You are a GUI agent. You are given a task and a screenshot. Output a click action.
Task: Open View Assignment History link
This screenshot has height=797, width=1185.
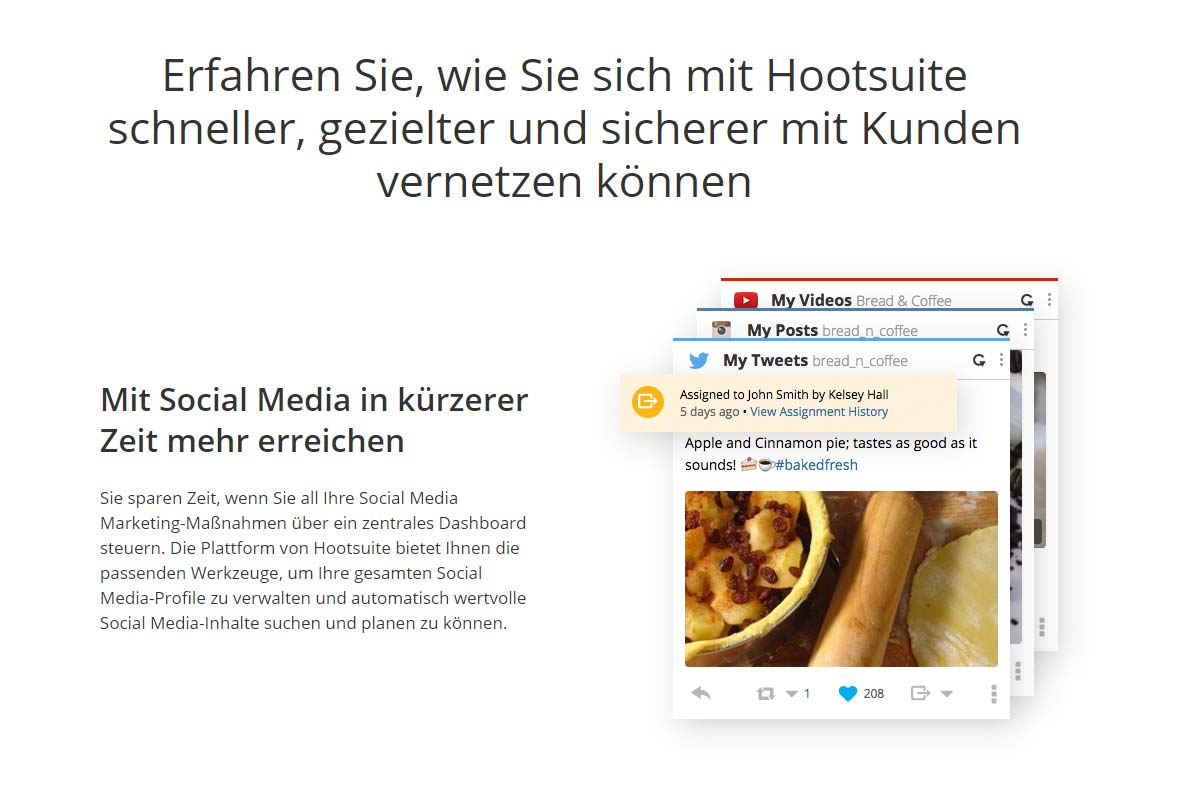(818, 412)
